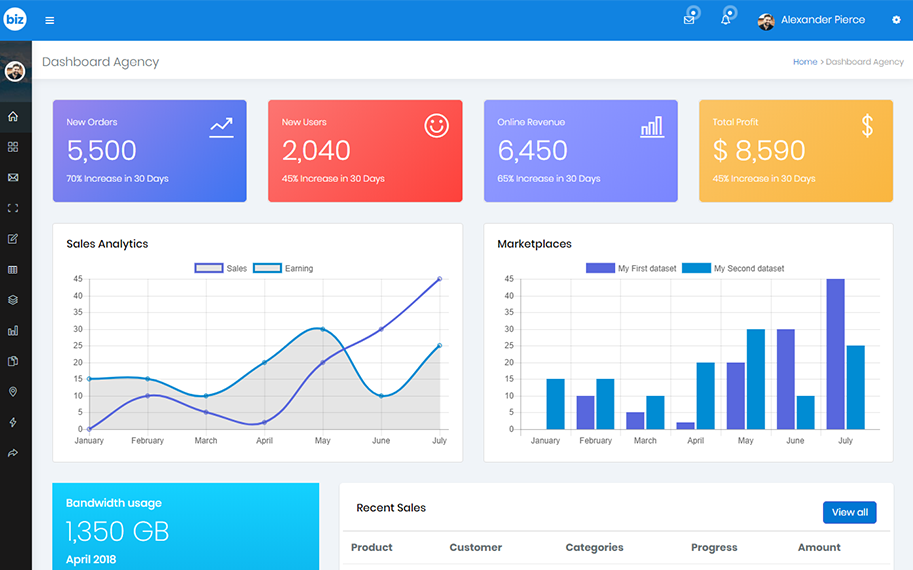This screenshot has height=570, width=913.
Task: Click the bar chart icon in sidebar
Action: [13, 331]
